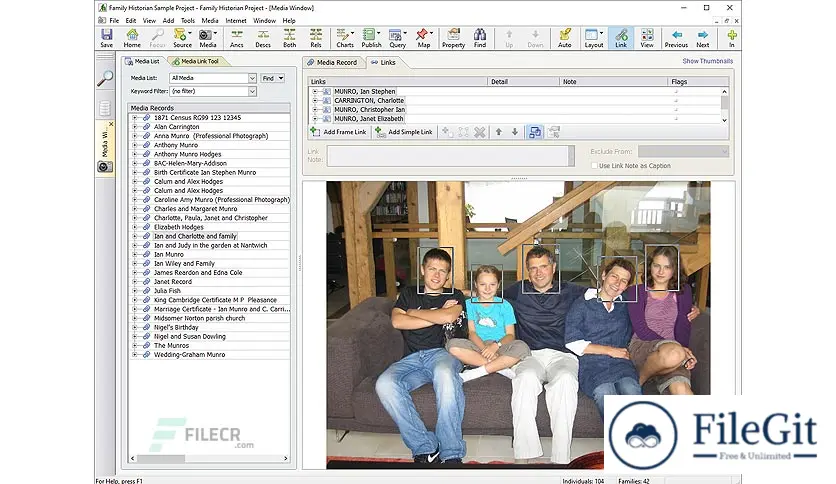
Task: Click the camera icon in left sidebar
Action: [x=105, y=167]
